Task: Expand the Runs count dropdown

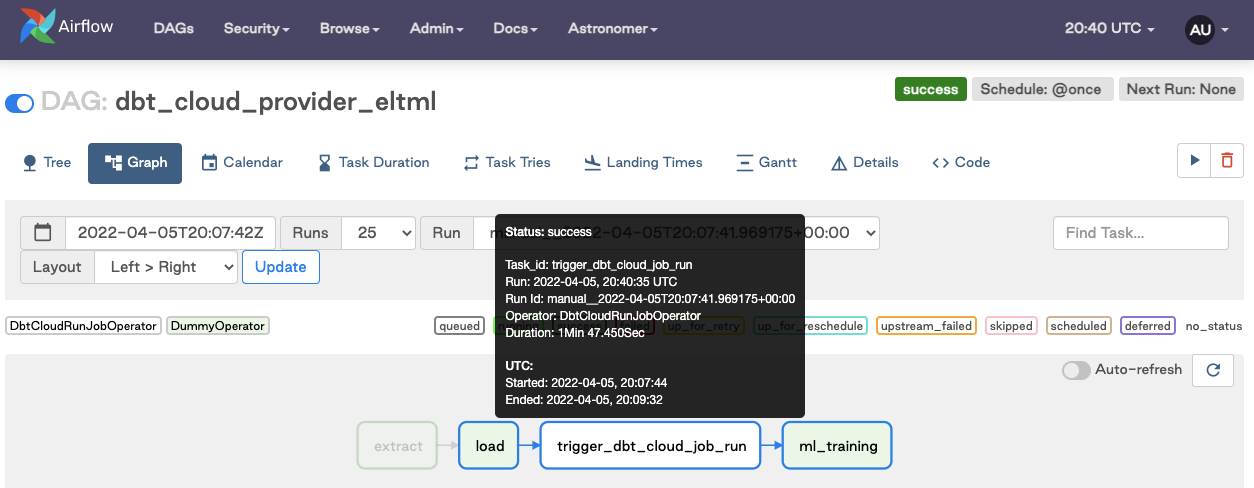Action: (x=378, y=233)
